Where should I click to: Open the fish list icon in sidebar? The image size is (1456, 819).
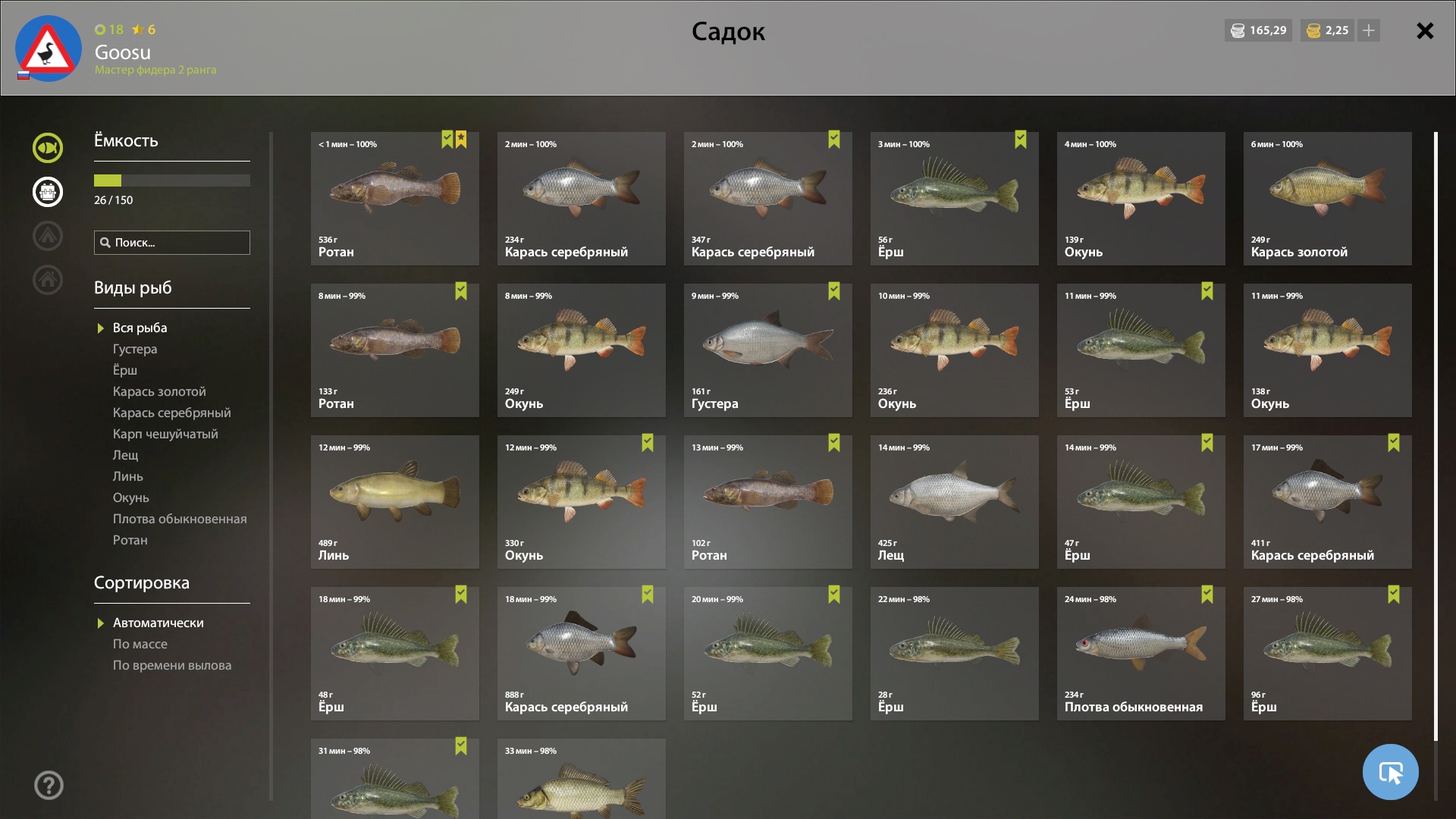coord(47,148)
